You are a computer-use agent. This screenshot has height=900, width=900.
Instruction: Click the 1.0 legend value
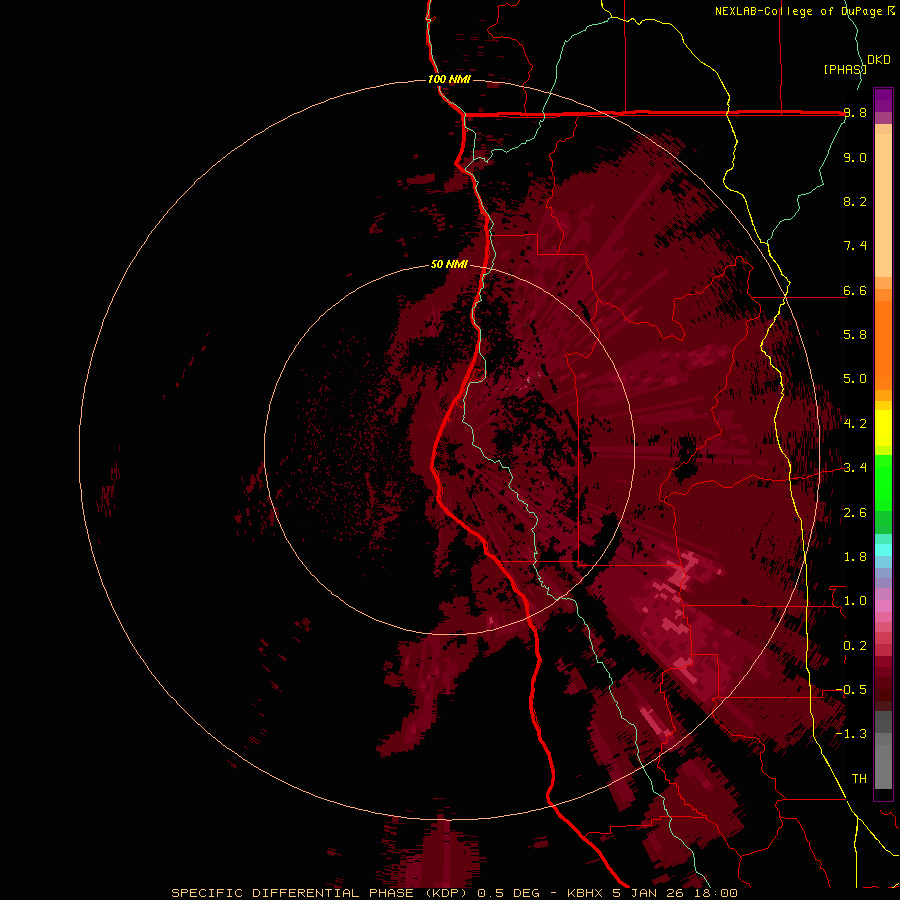[x=855, y=601]
